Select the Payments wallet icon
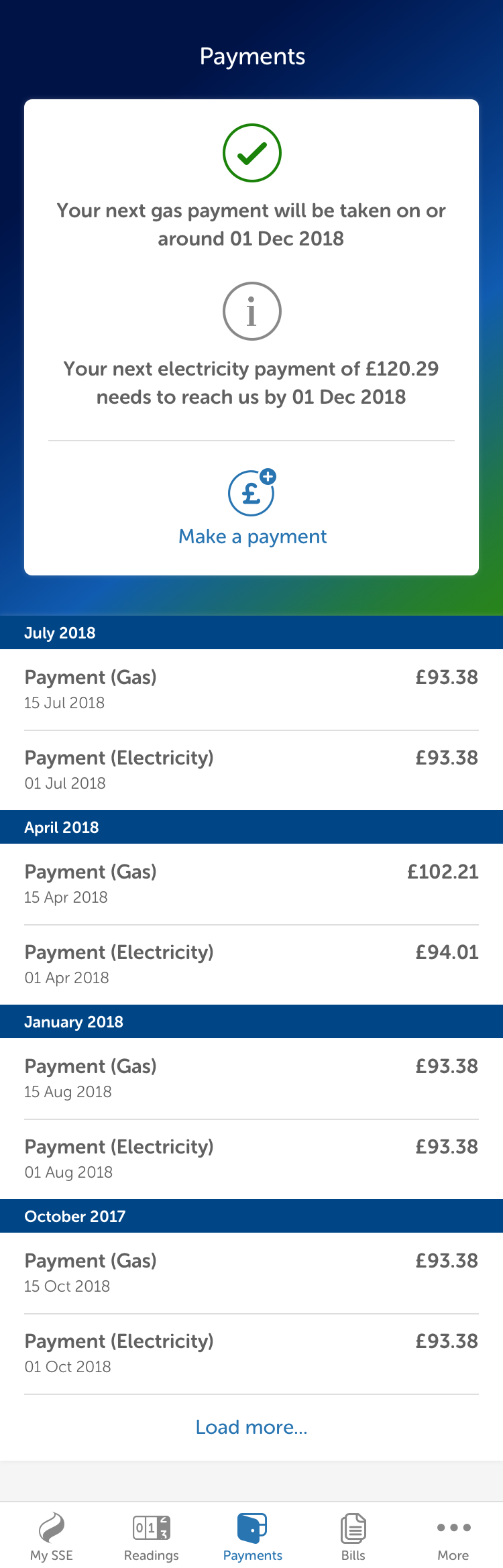This screenshot has height=1568, width=503. (252, 1528)
